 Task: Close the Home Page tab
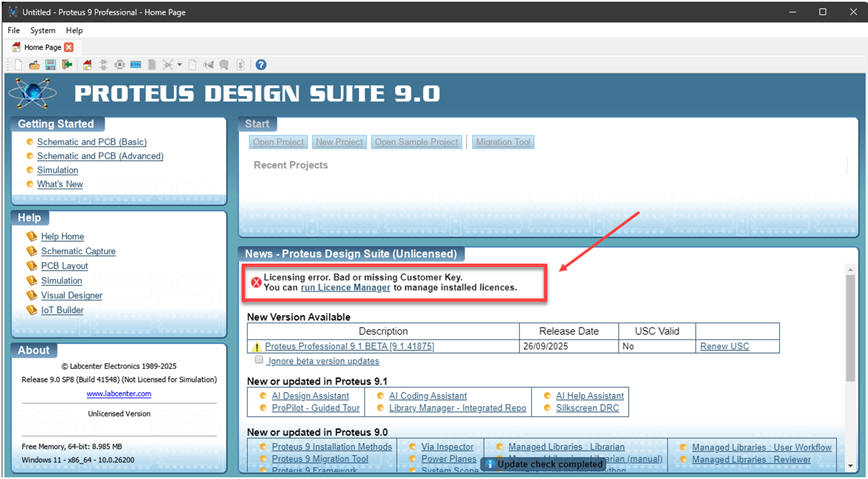tap(69, 47)
